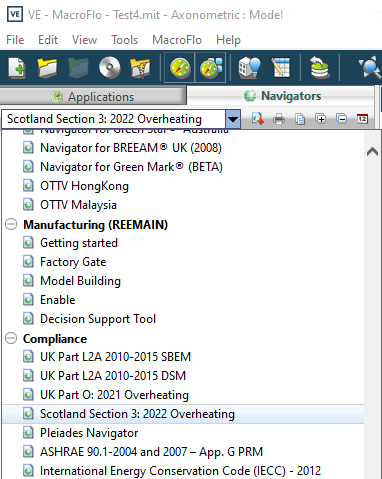This screenshot has height=479, width=382.
Task: Click the disc save icon
Action: tap(110, 68)
